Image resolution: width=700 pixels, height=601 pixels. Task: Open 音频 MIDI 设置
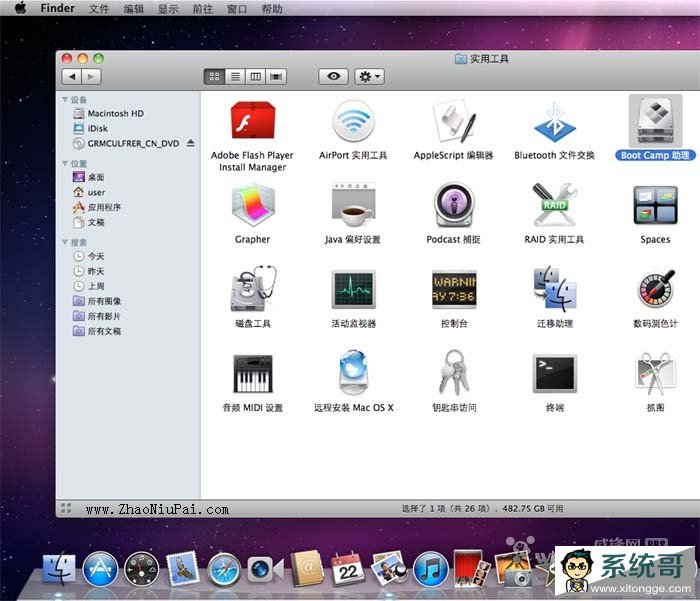[x=253, y=374]
